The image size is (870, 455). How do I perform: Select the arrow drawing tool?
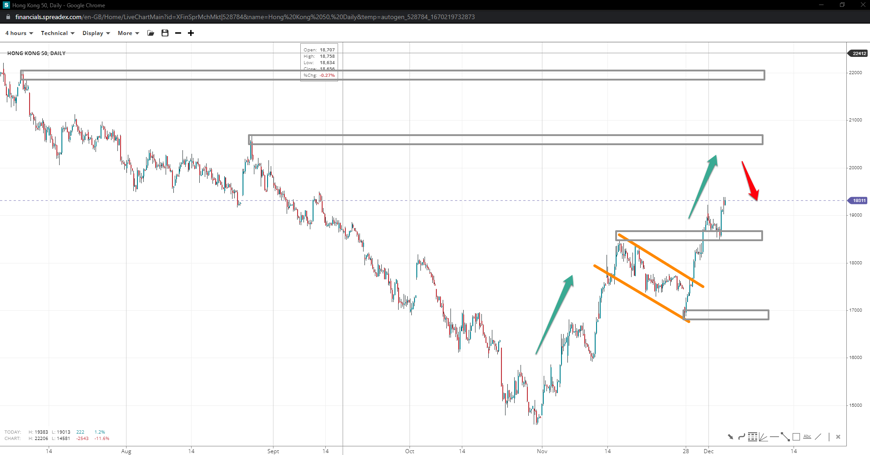point(730,437)
